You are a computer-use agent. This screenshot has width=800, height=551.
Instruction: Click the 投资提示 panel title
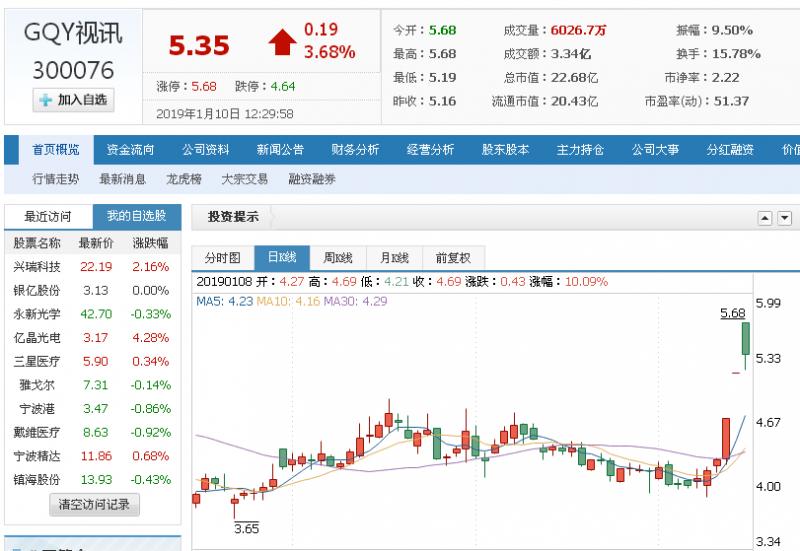(x=233, y=217)
